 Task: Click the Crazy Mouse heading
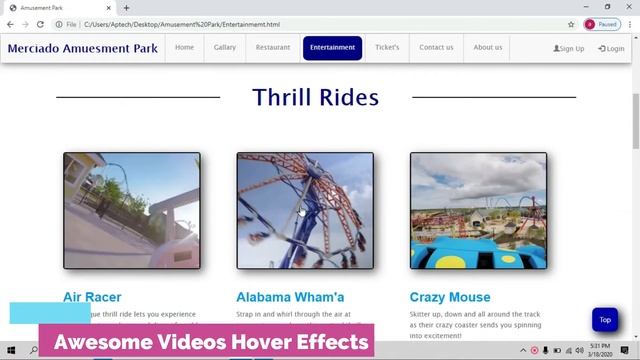point(450,297)
